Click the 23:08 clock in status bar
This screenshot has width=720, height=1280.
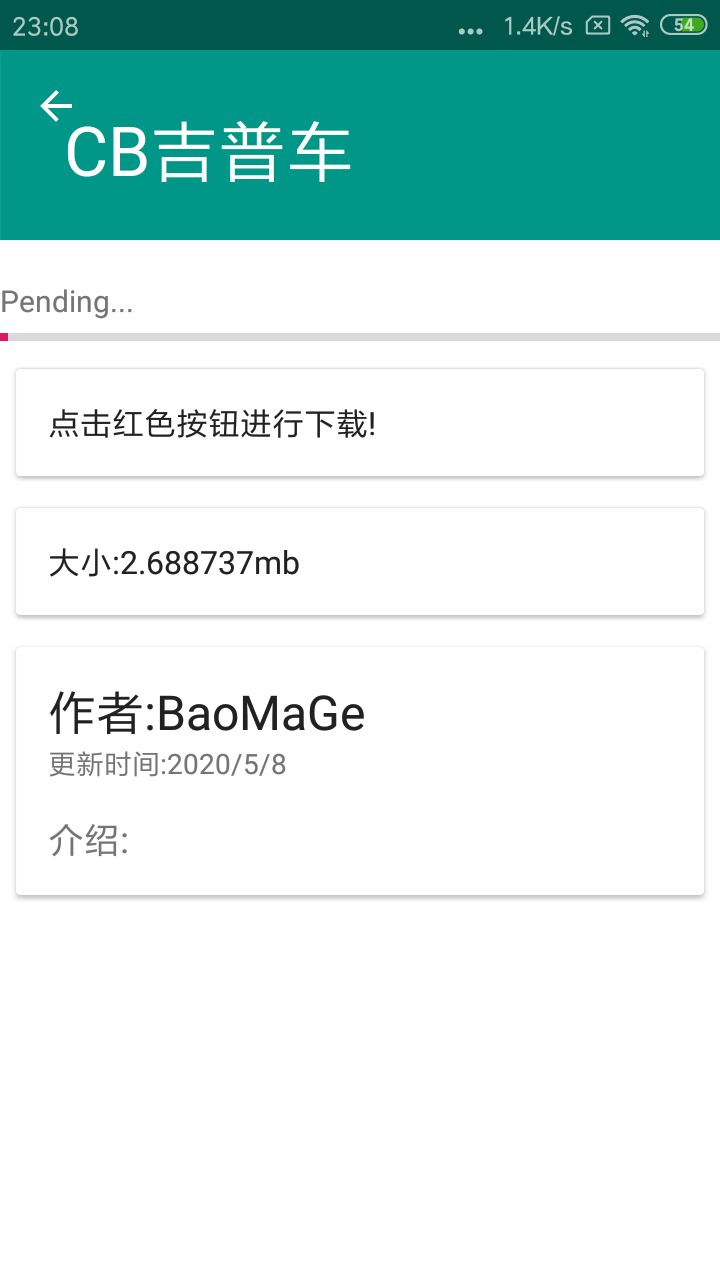click(45, 26)
